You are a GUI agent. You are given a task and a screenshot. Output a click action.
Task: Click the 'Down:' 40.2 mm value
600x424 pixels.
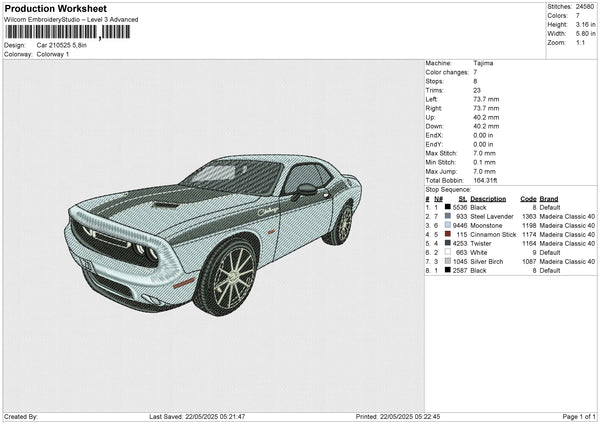coord(486,126)
